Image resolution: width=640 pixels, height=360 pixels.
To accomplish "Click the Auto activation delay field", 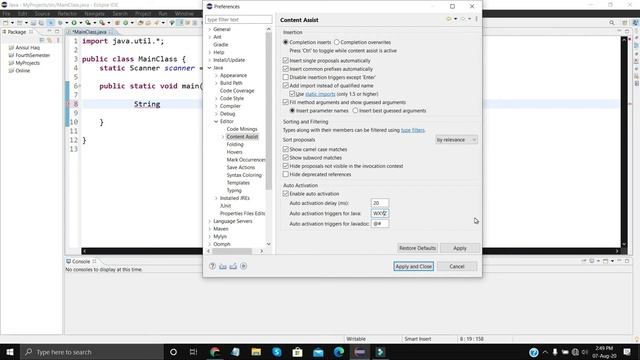I will (380, 203).
